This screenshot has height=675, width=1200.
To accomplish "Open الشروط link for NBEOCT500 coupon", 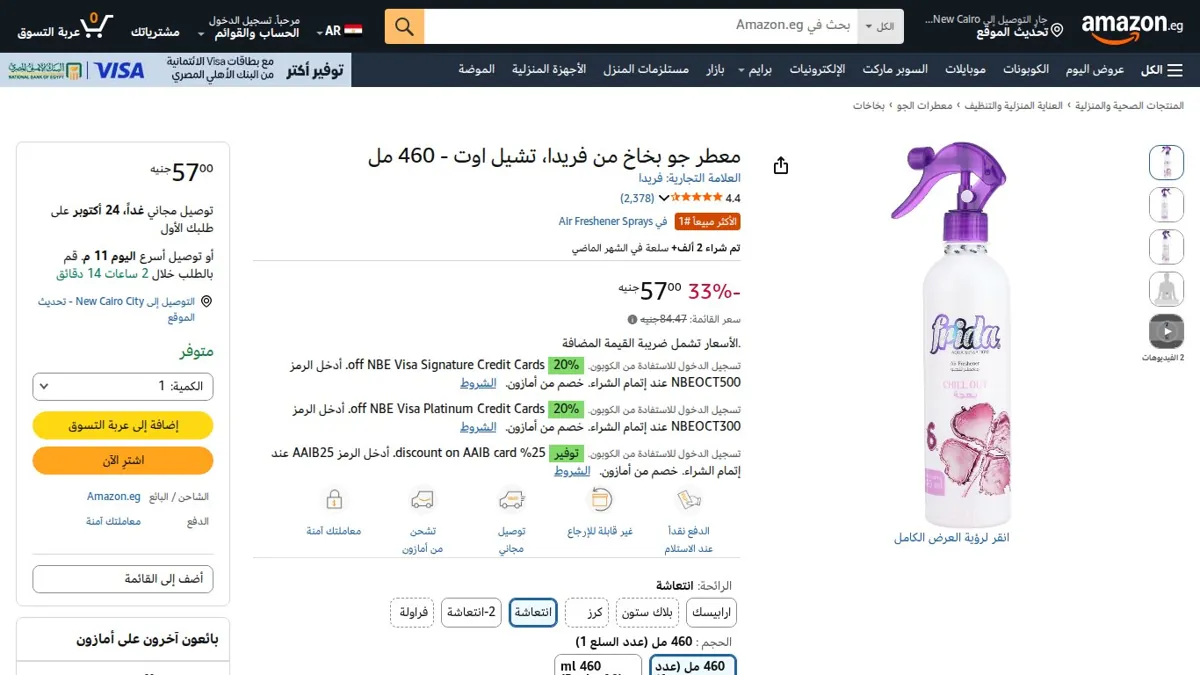I will [478, 383].
